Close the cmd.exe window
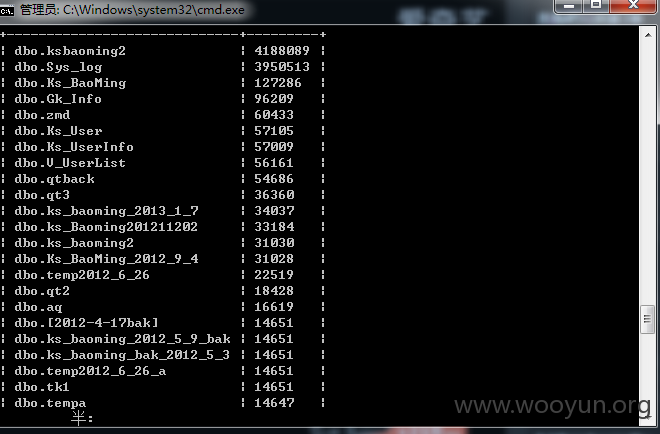 633,6
